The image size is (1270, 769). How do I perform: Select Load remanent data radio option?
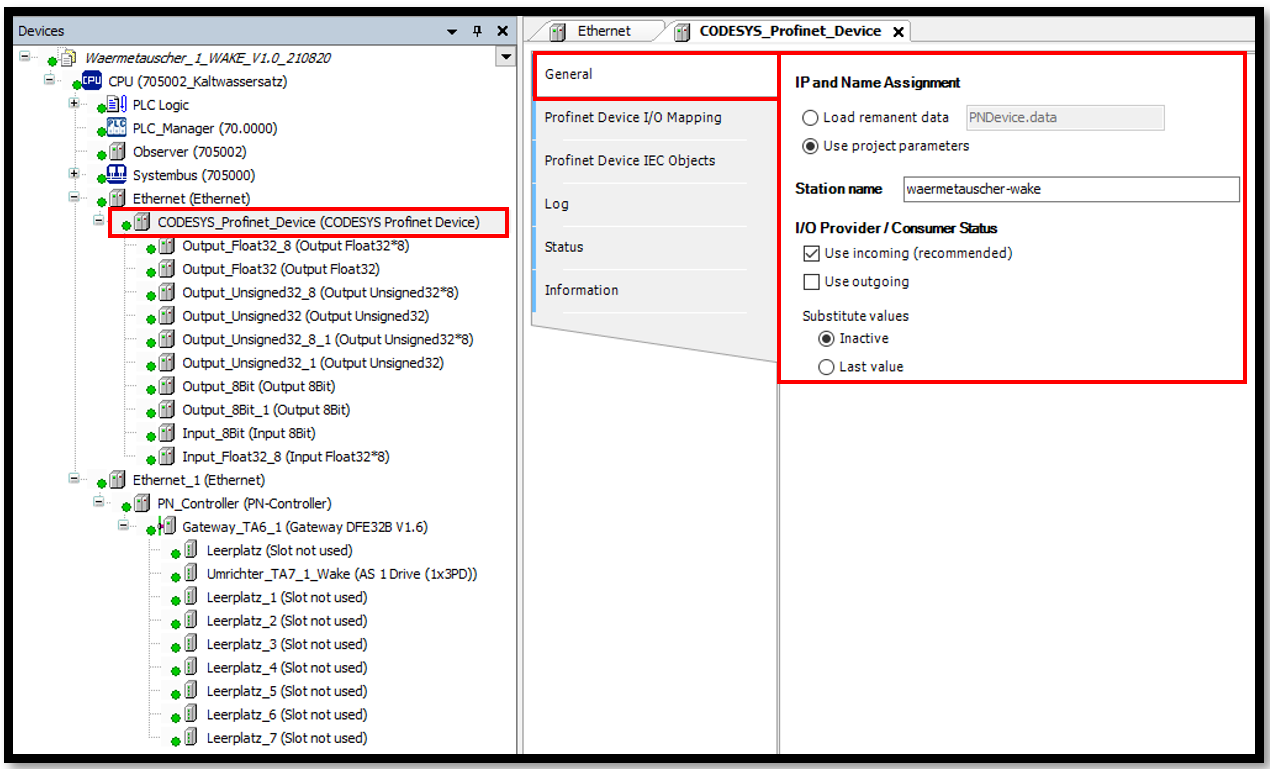click(811, 118)
